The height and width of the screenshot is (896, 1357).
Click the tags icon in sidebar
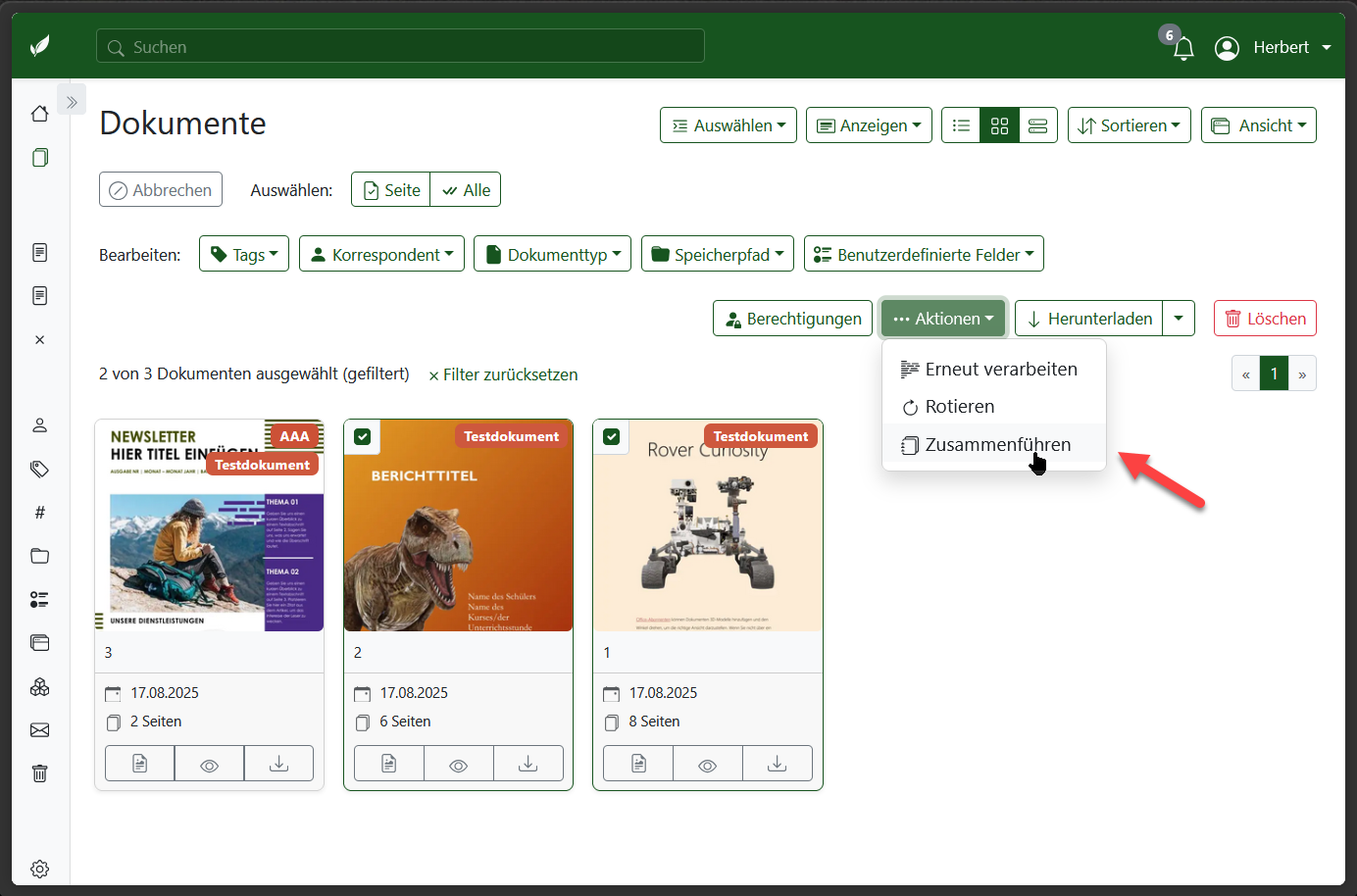pos(40,470)
